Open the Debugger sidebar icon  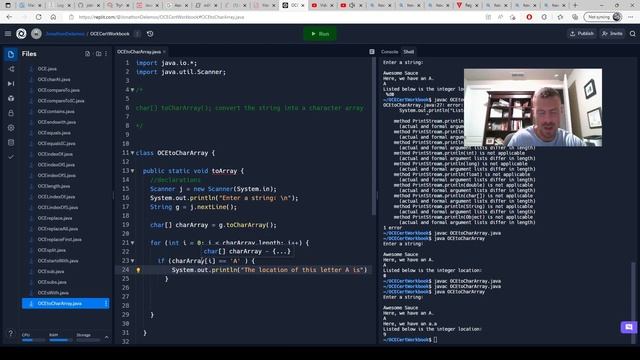click(x=11, y=84)
